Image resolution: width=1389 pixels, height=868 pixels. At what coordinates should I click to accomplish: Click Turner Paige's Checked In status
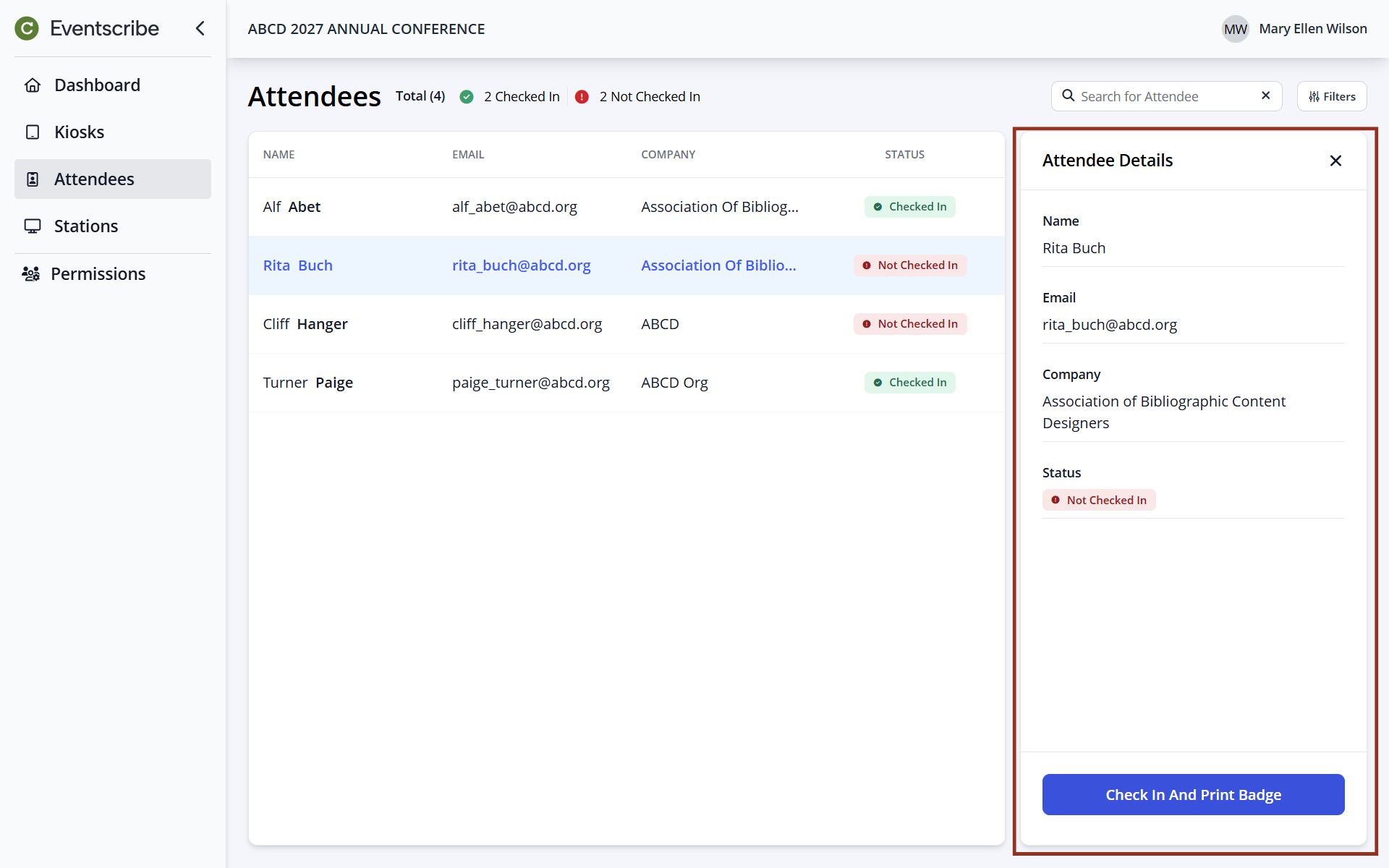pos(909,383)
